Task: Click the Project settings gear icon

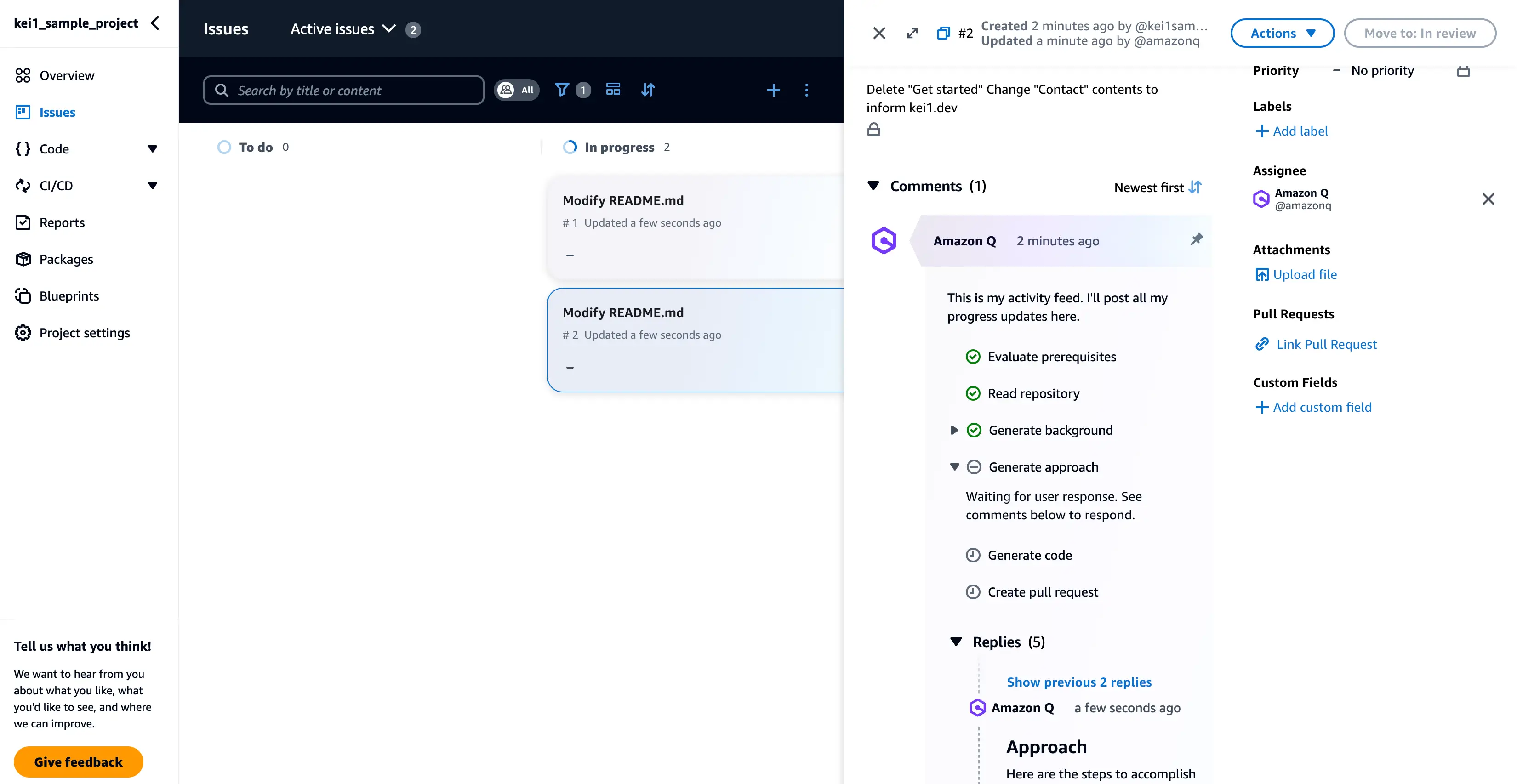Action: click(23, 333)
